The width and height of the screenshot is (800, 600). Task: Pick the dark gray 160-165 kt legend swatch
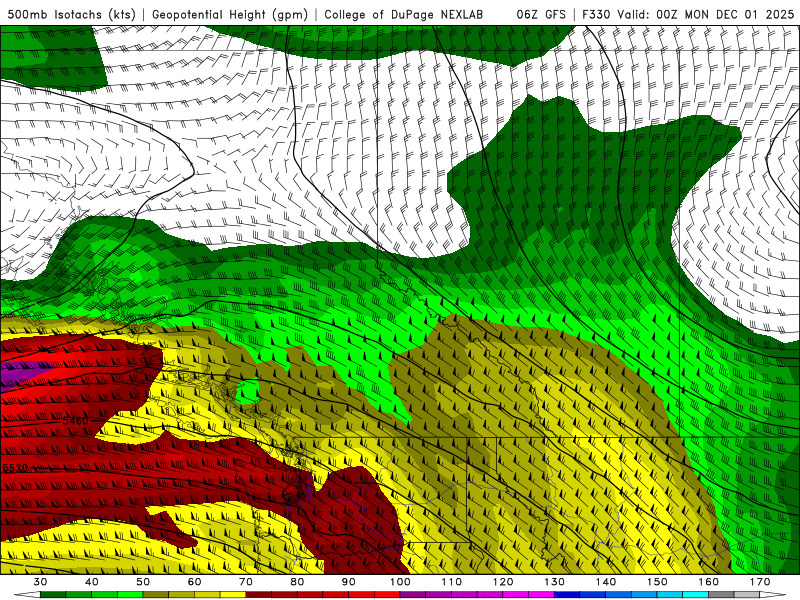pyautogui.click(x=721, y=595)
